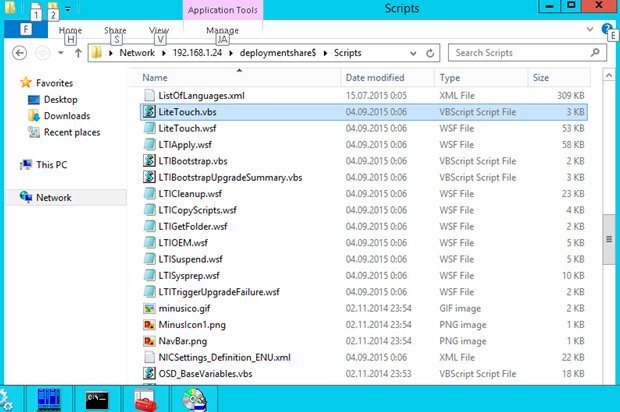Click Network in the address breadcrumb

pos(137,53)
